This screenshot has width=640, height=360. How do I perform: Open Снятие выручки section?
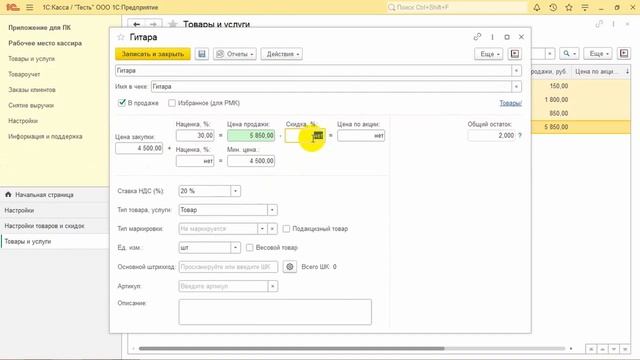31,105
